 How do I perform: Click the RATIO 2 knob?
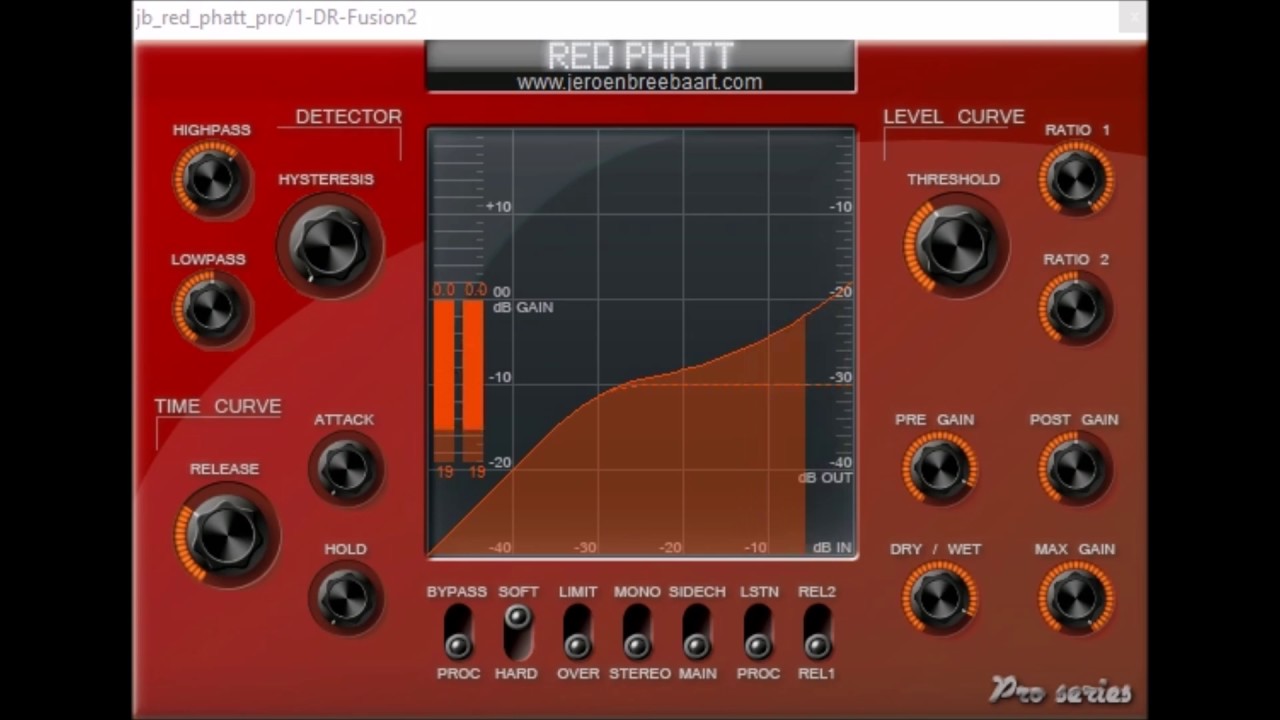click(1076, 309)
